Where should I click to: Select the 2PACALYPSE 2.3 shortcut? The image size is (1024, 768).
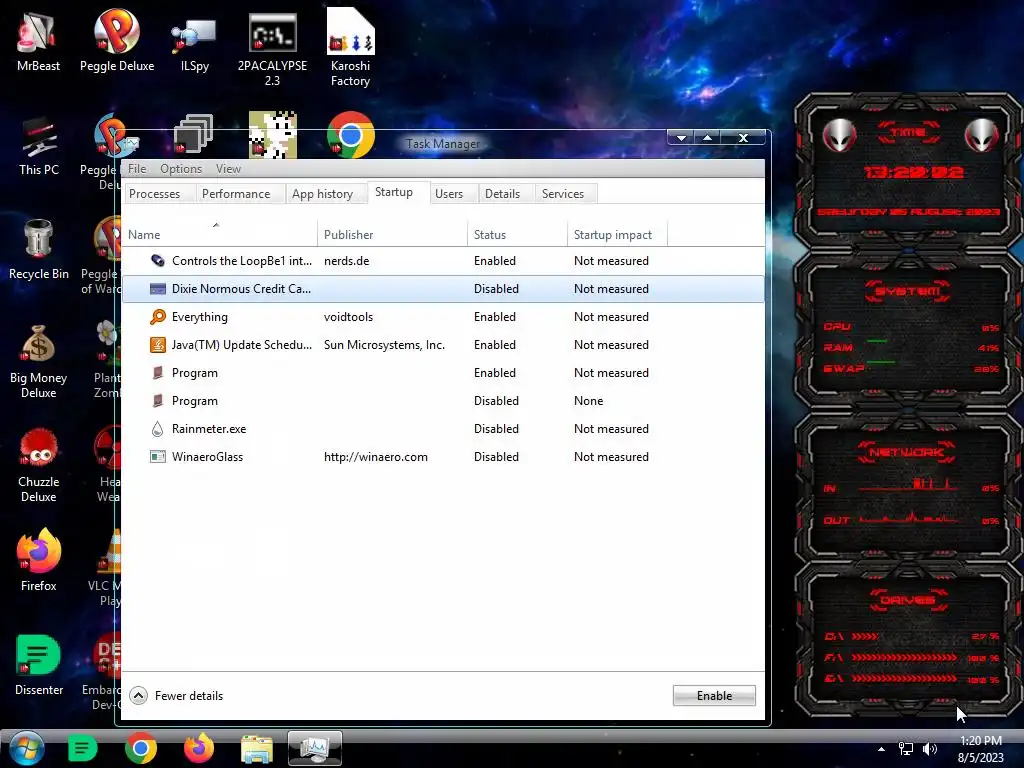click(x=272, y=48)
